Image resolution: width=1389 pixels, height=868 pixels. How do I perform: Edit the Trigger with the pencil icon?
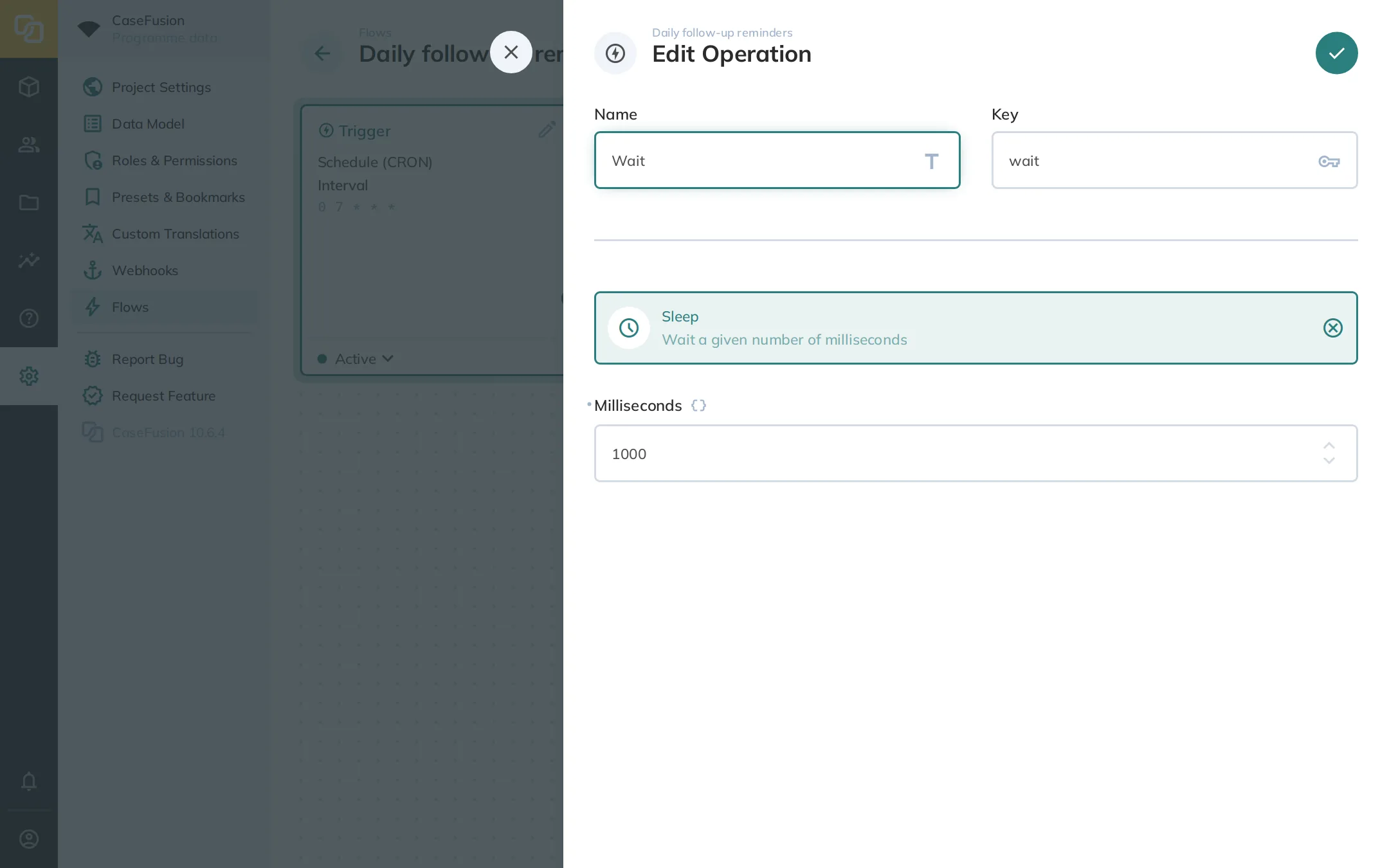coord(547,130)
